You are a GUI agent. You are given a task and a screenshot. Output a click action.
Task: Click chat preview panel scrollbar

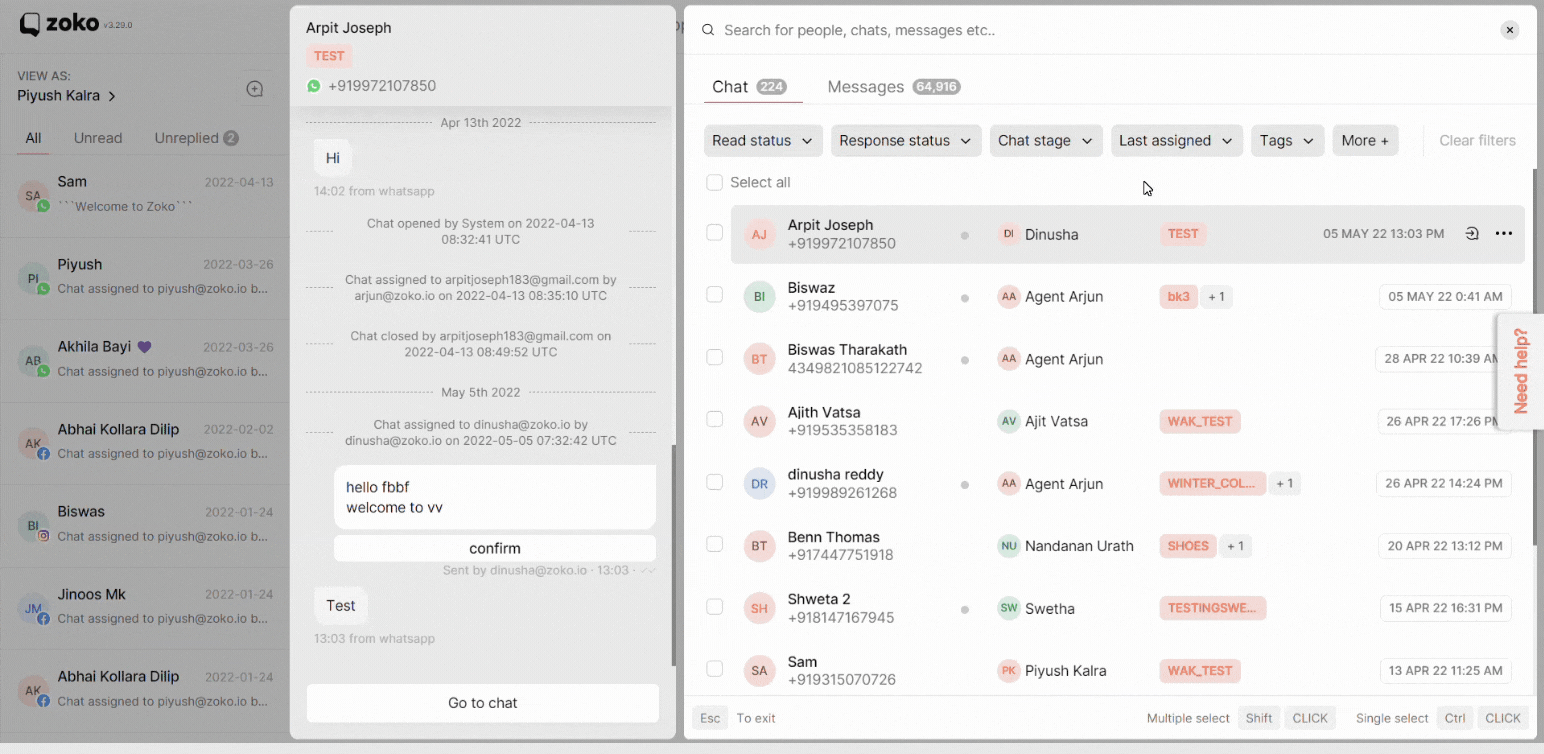coord(672,555)
